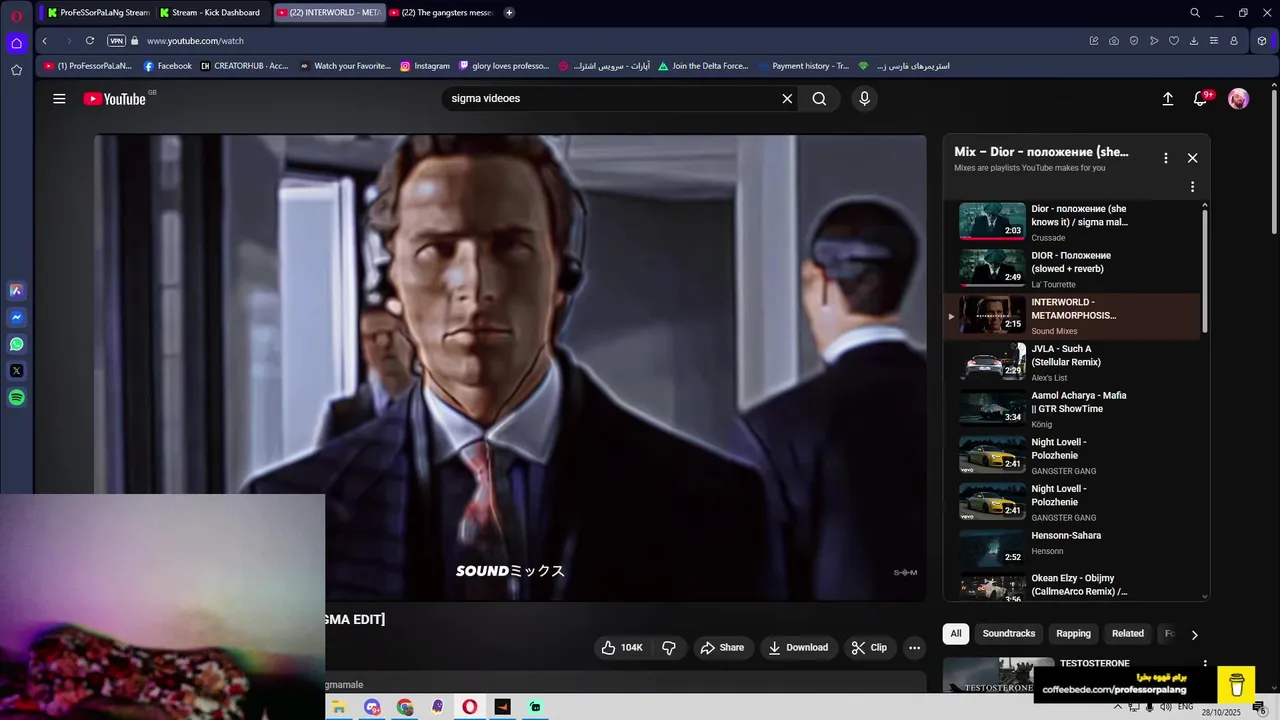The height and width of the screenshot is (720, 1280).
Task: Switch to The gangsters message tab
Action: pyautogui.click(x=441, y=13)
